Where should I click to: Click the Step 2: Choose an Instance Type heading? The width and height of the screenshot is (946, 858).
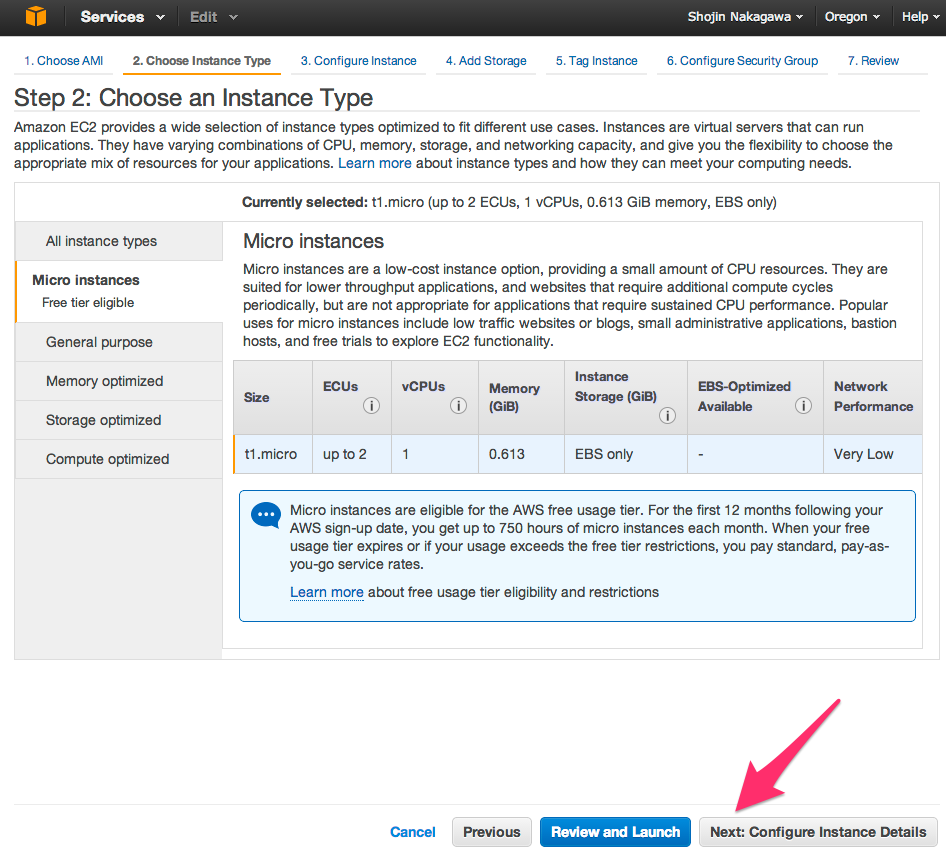point(193,98)
